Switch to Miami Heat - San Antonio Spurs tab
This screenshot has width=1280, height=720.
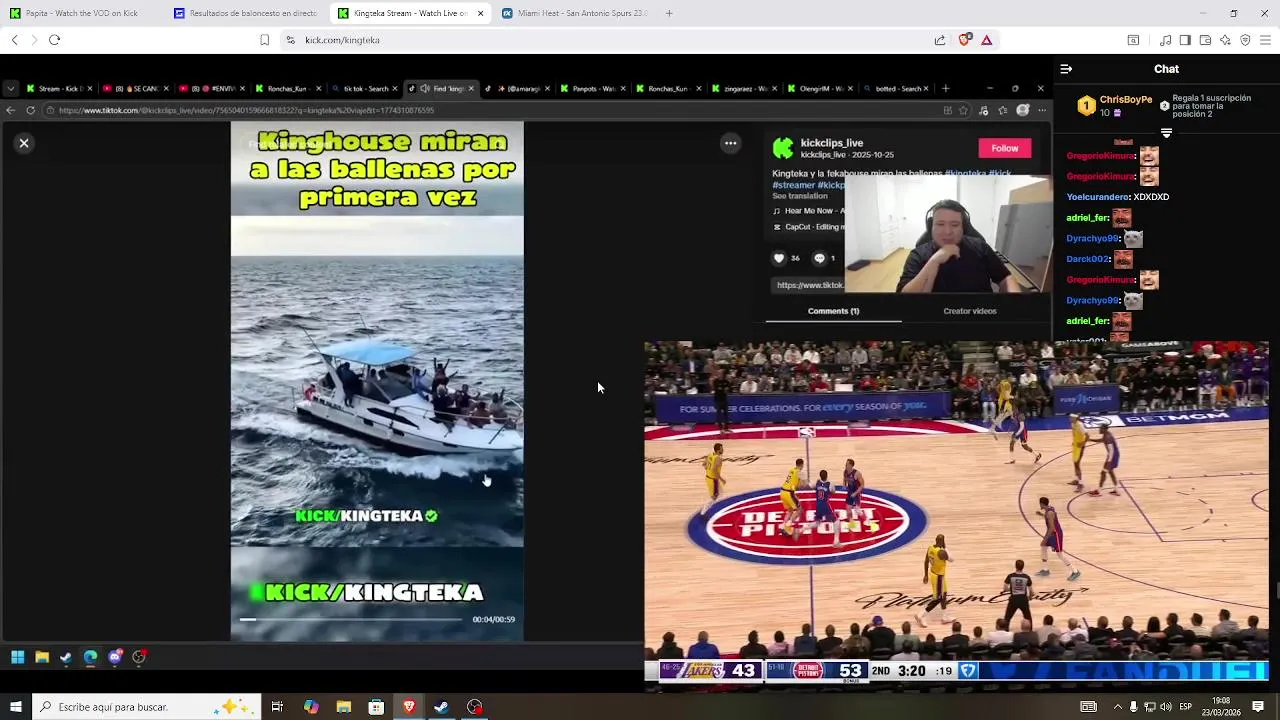coord(574,13)
